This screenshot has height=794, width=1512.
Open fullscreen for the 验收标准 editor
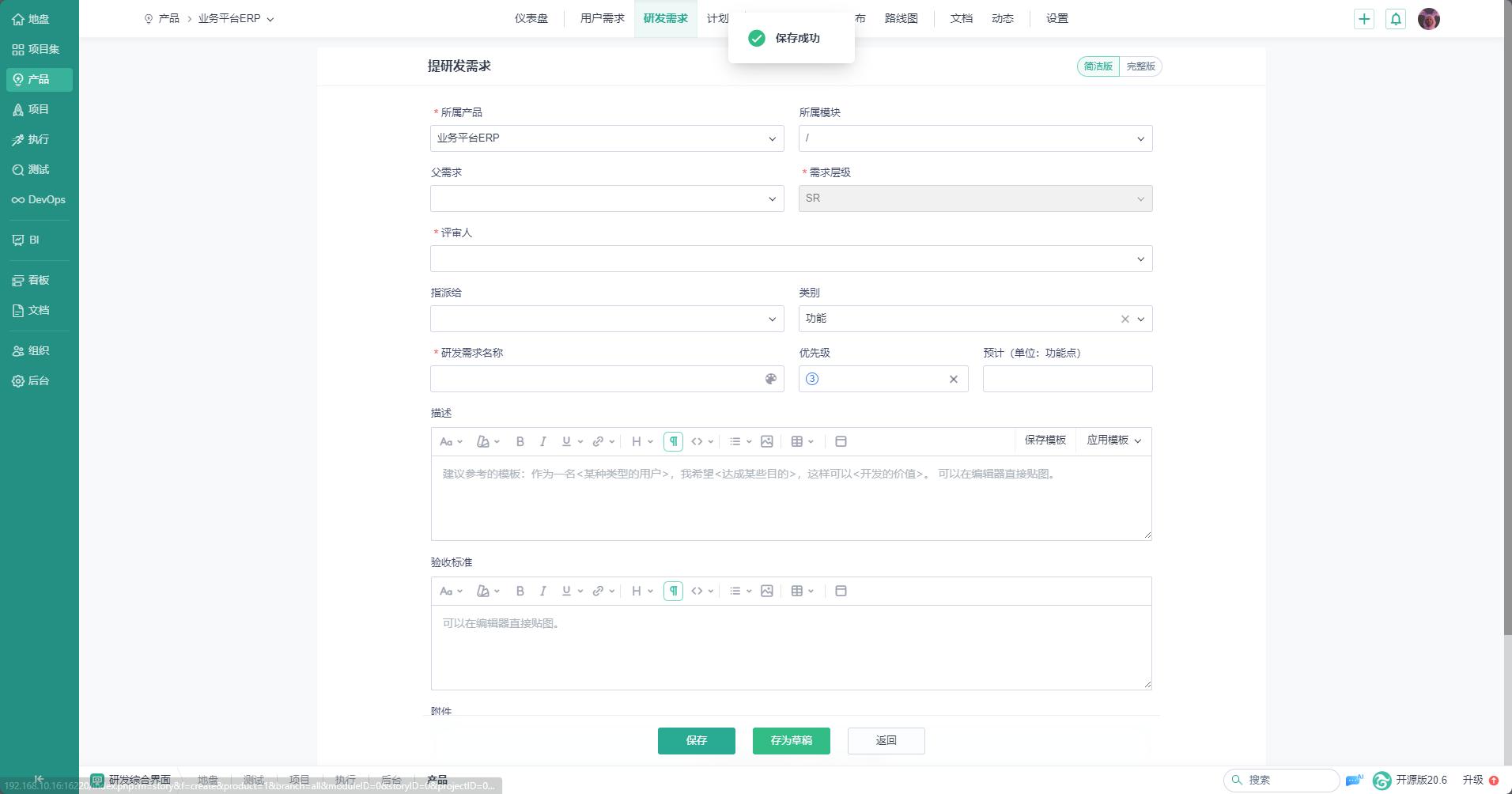[x=841, y=591]
